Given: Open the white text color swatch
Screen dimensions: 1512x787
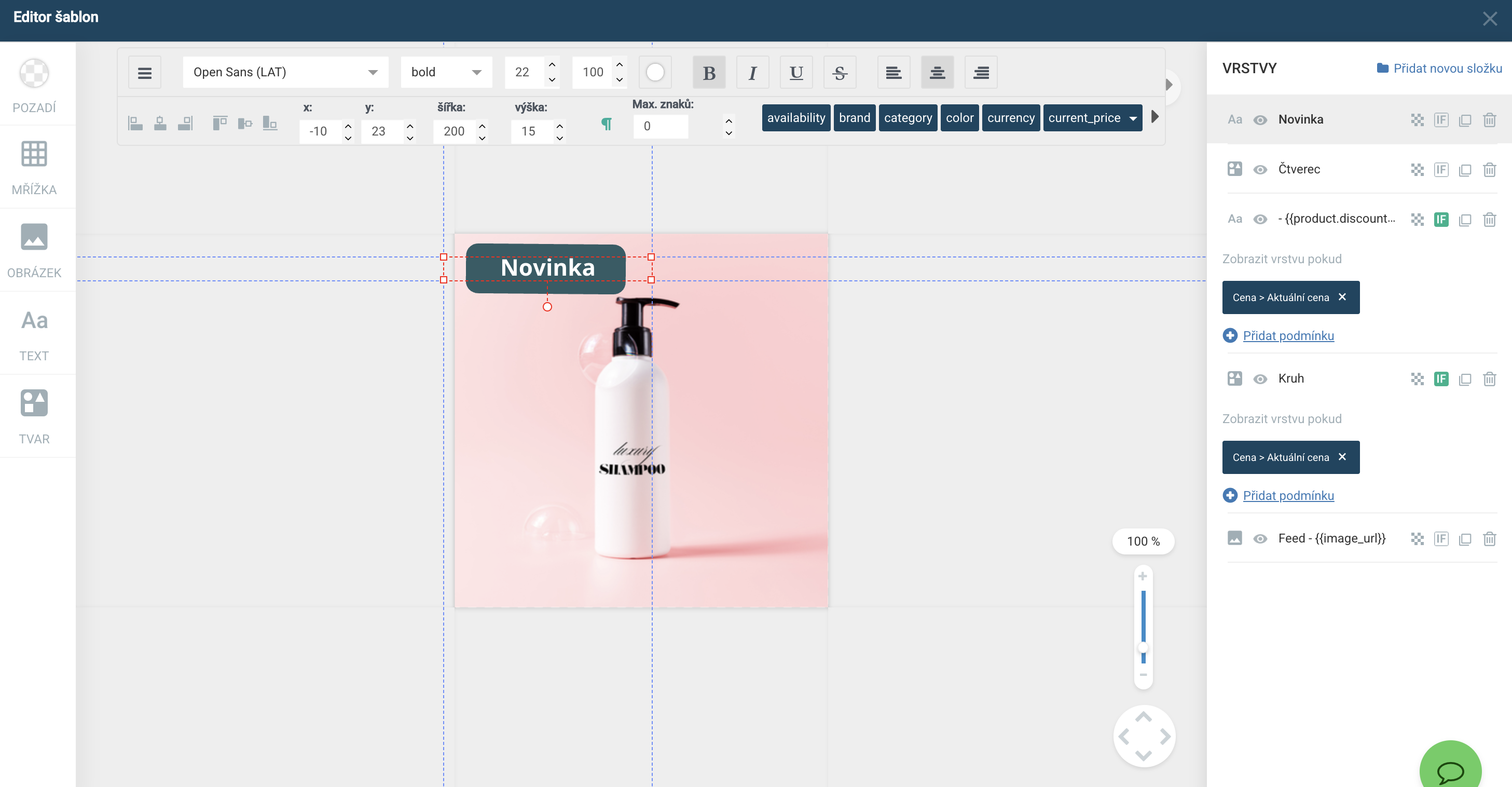Looking at the screenshot, I should coord(655,72).
